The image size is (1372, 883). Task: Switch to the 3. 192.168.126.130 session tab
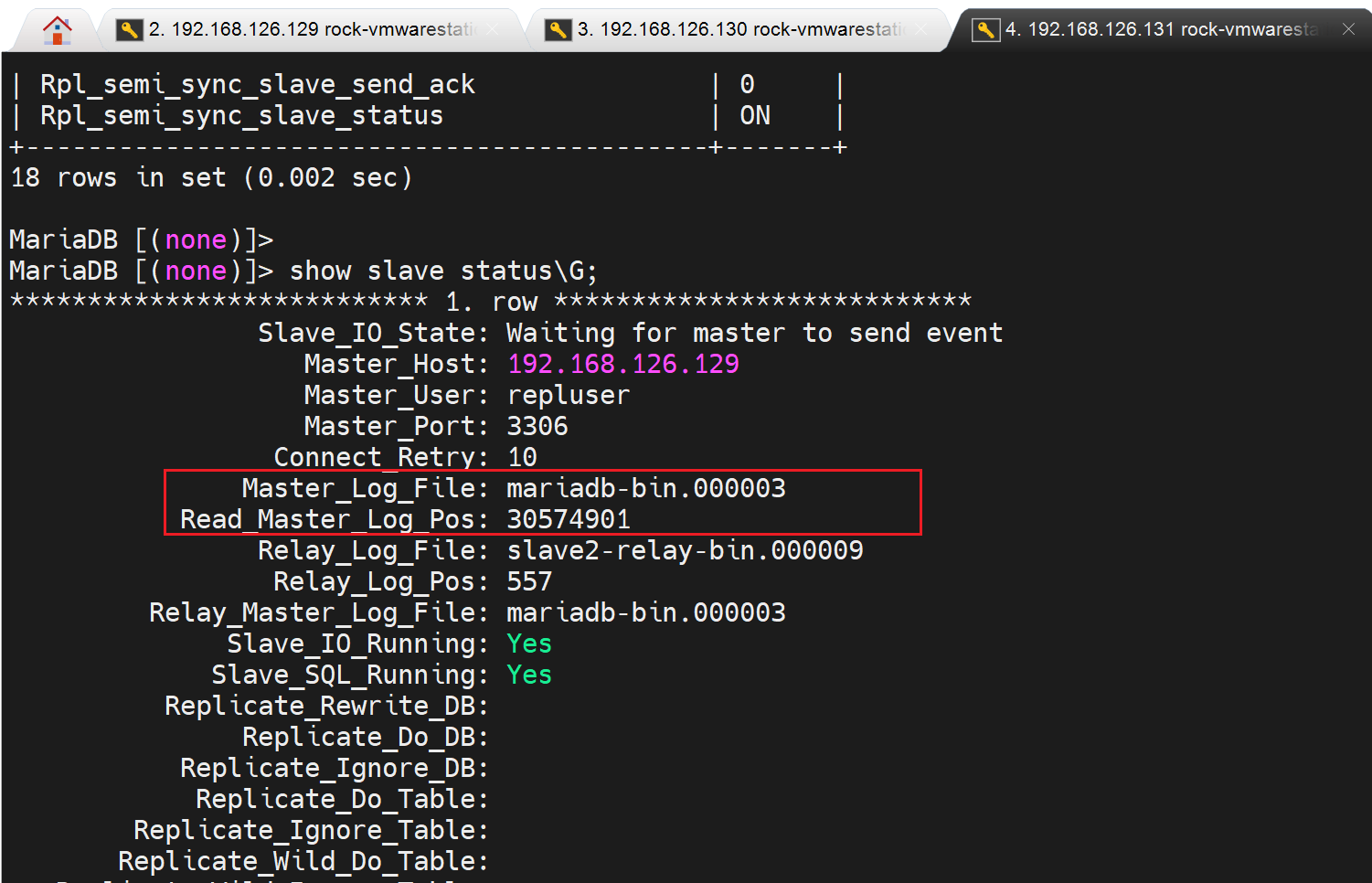(739, 30)
